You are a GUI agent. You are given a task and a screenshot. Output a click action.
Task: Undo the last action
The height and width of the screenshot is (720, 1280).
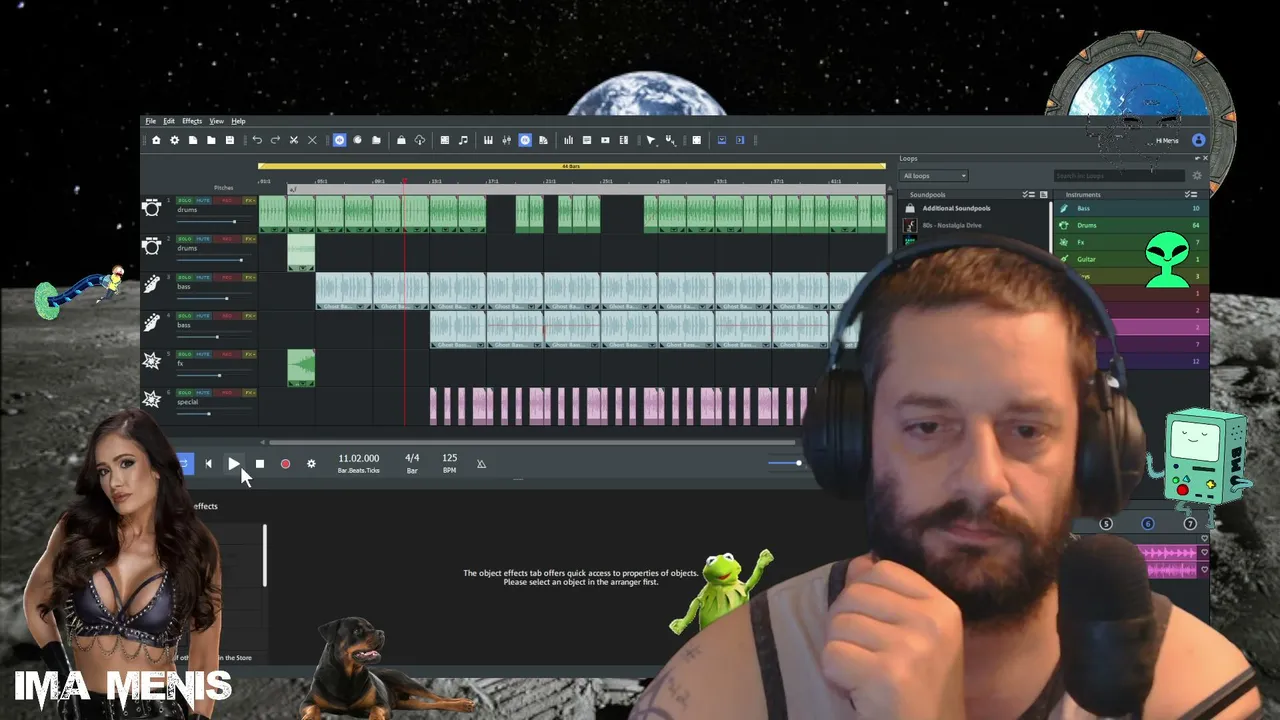257,140
